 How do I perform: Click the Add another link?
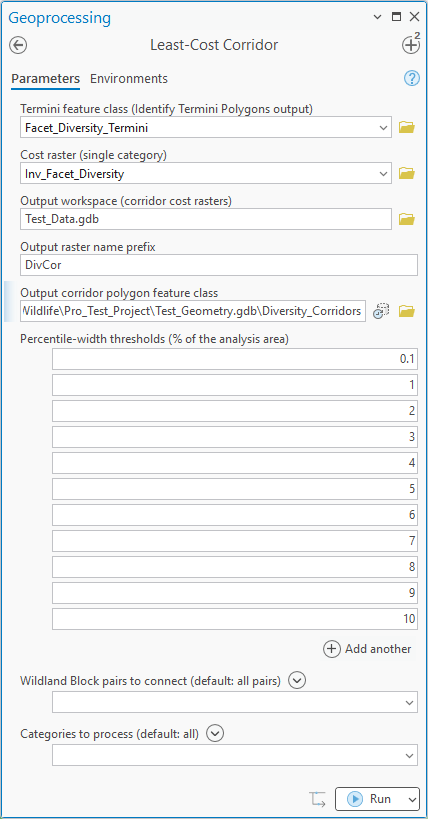pos(378,649)
